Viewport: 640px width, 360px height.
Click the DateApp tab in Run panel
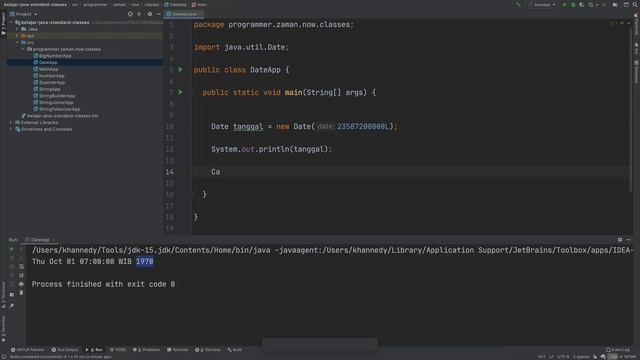coord(40,240)
